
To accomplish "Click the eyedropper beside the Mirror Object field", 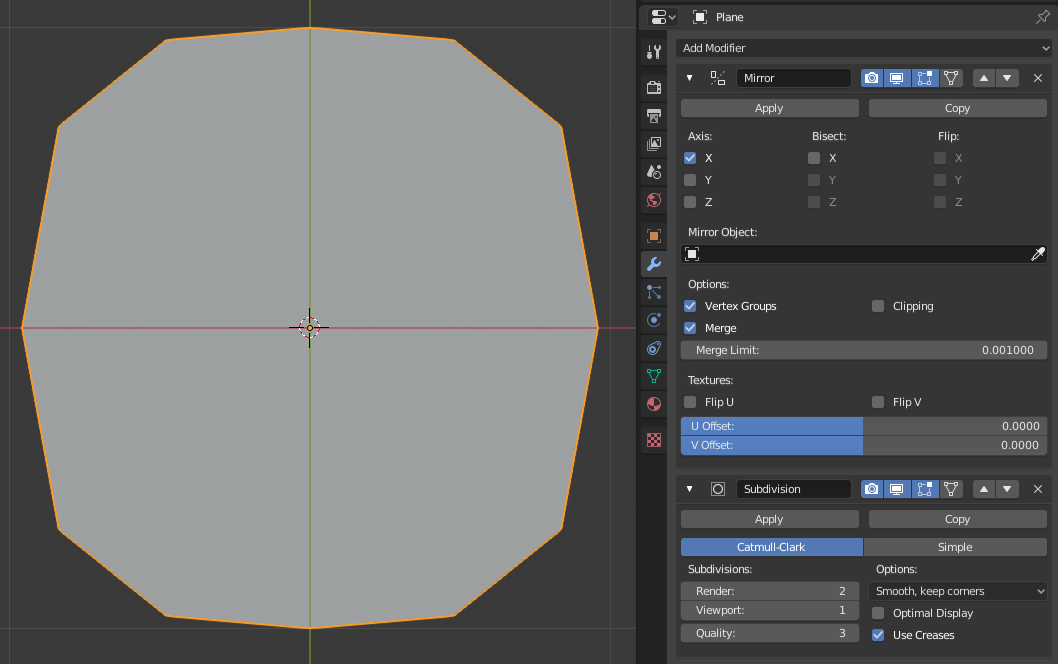I will coord(1038,253).
